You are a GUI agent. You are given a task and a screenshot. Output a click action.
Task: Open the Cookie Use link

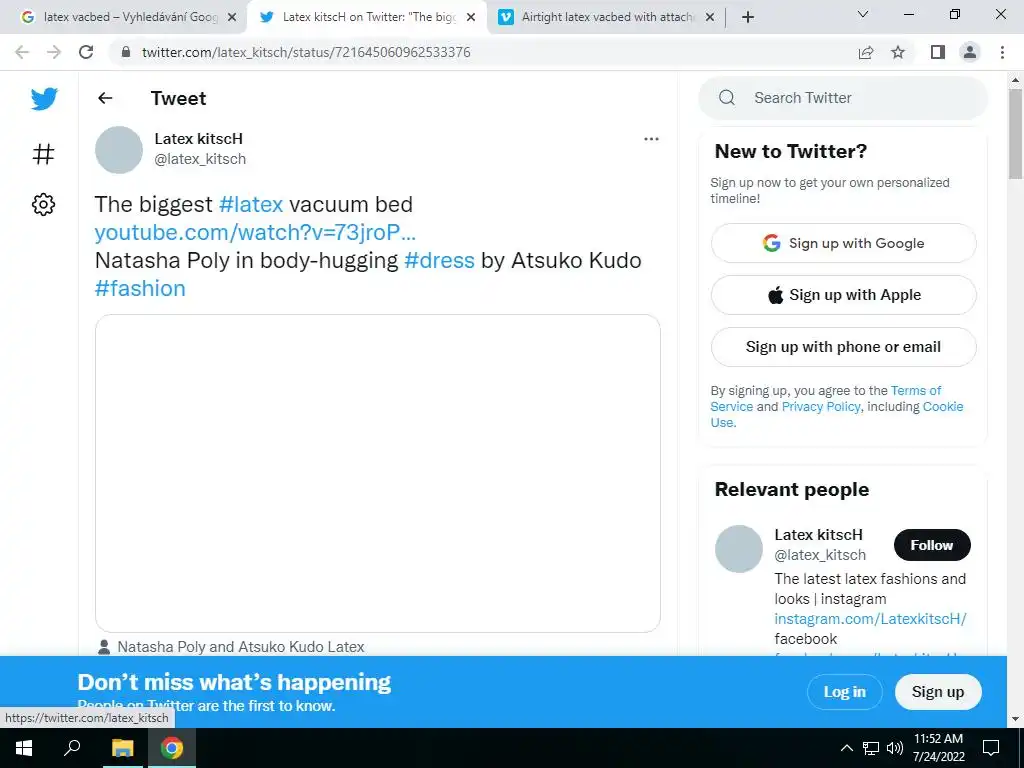(943, 407)
